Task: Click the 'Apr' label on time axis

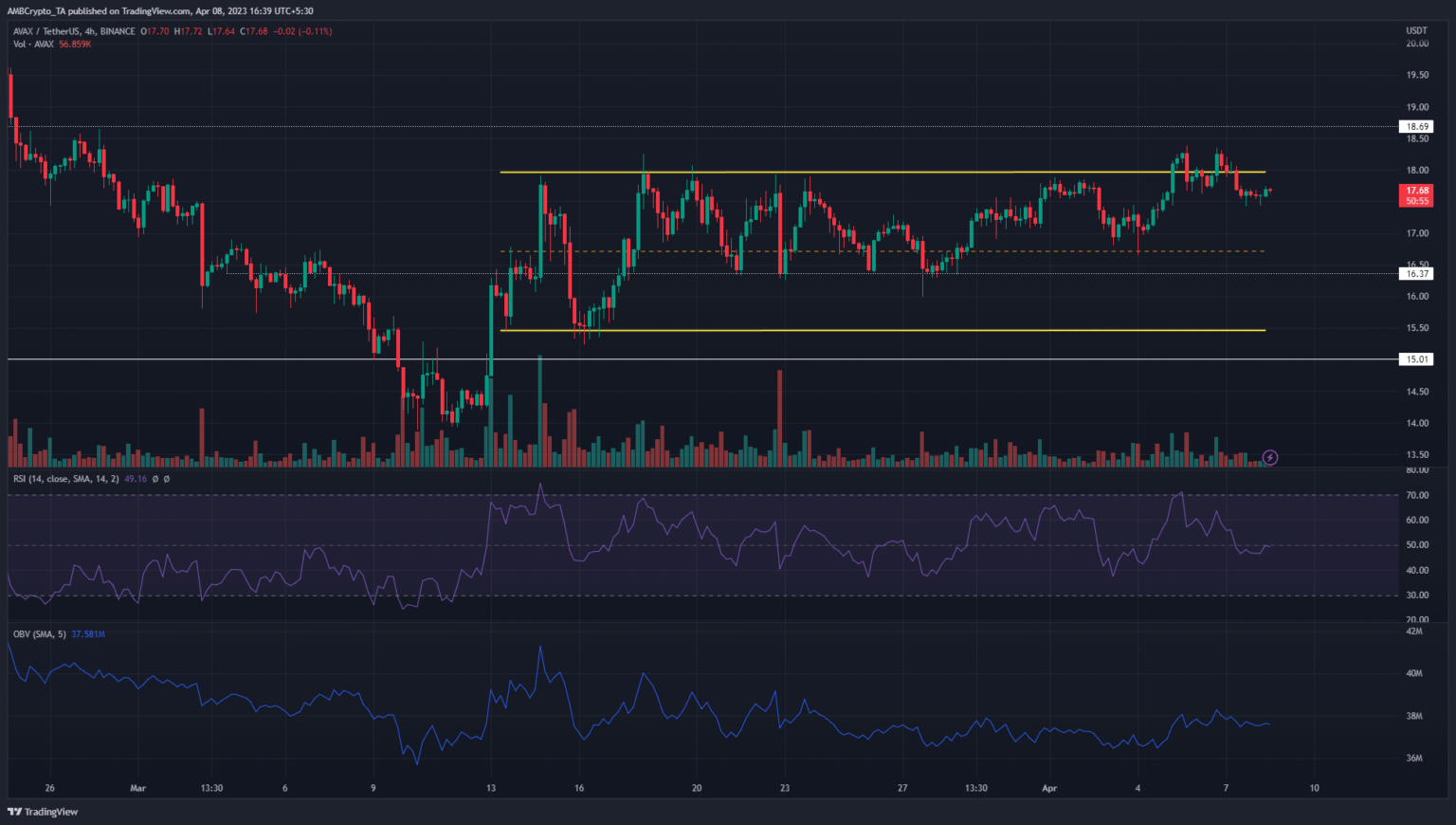Action: pos(1049,788)
